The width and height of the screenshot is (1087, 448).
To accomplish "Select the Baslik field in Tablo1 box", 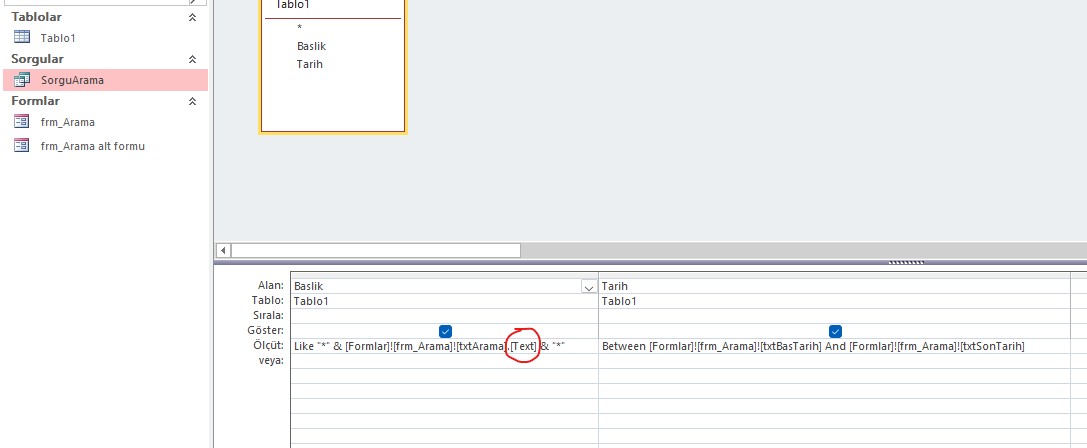I will [x=311, y=46].
